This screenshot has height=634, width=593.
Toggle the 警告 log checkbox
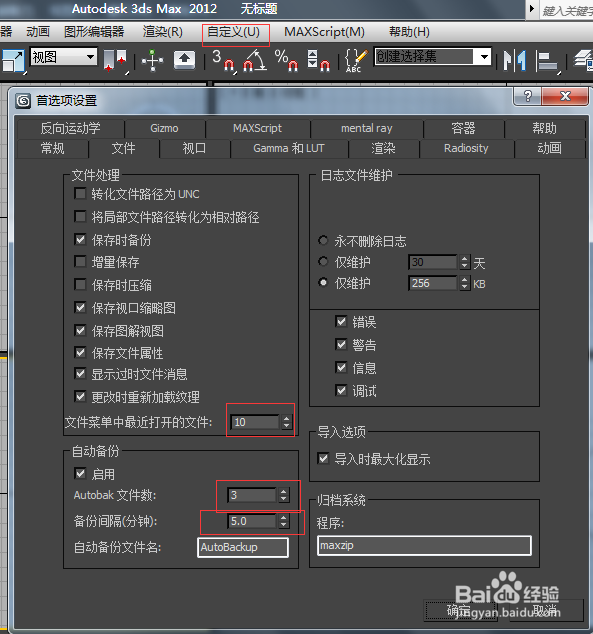[x=341, y=344]
